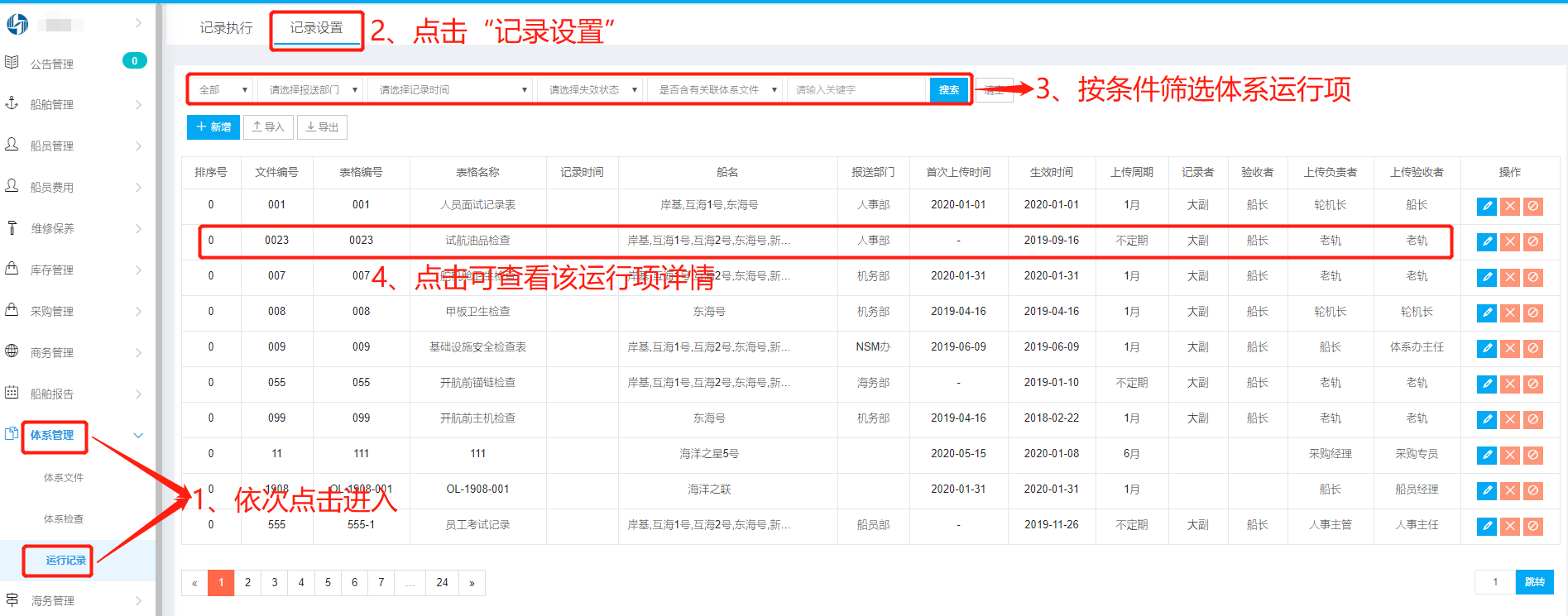The height and width of the screenshot is (616, 1568).
Task: Go to previous page with « arrow
Action: (x=194, y=582)
